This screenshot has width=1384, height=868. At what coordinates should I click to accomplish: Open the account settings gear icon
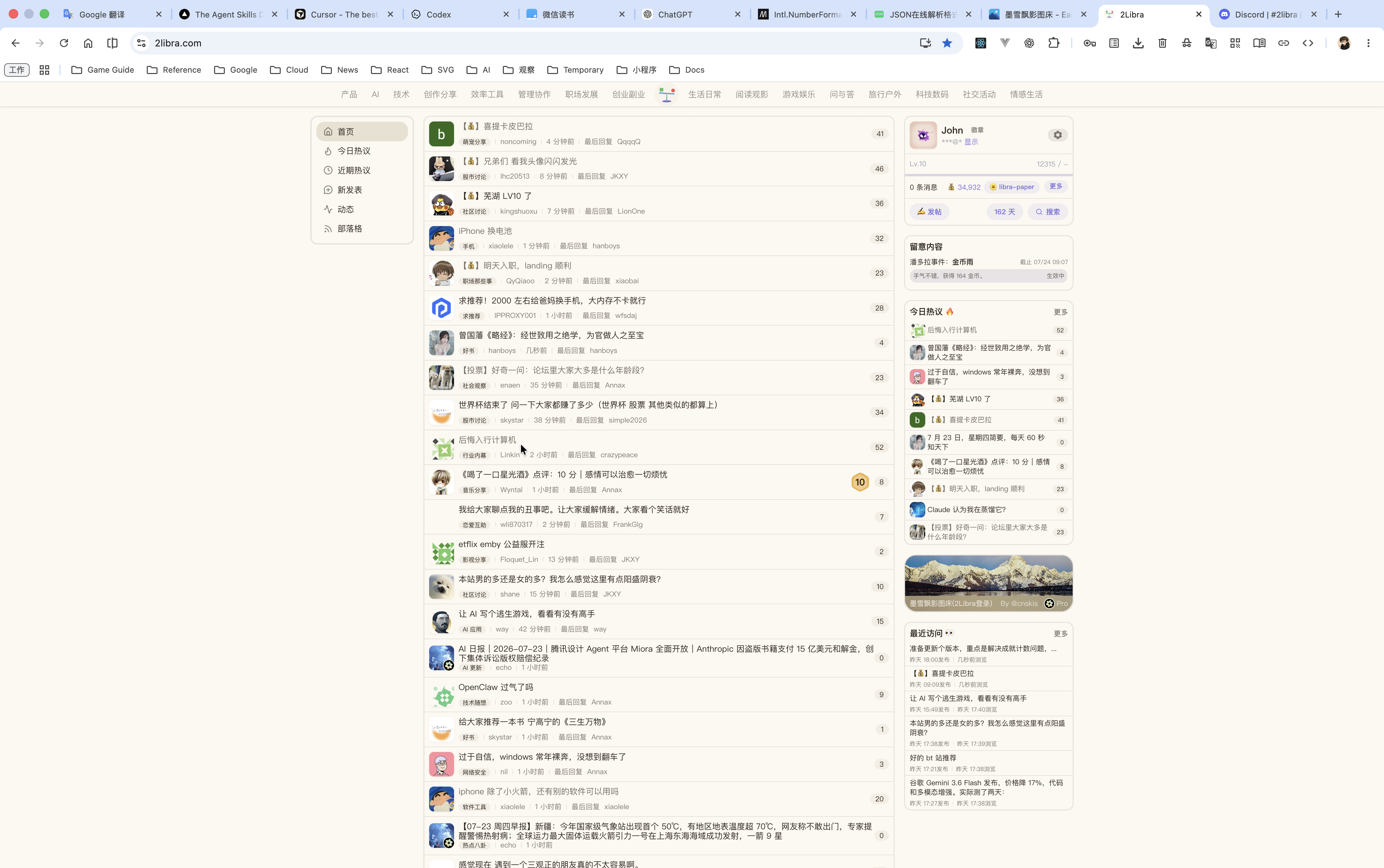click(x=1057, y=135)
